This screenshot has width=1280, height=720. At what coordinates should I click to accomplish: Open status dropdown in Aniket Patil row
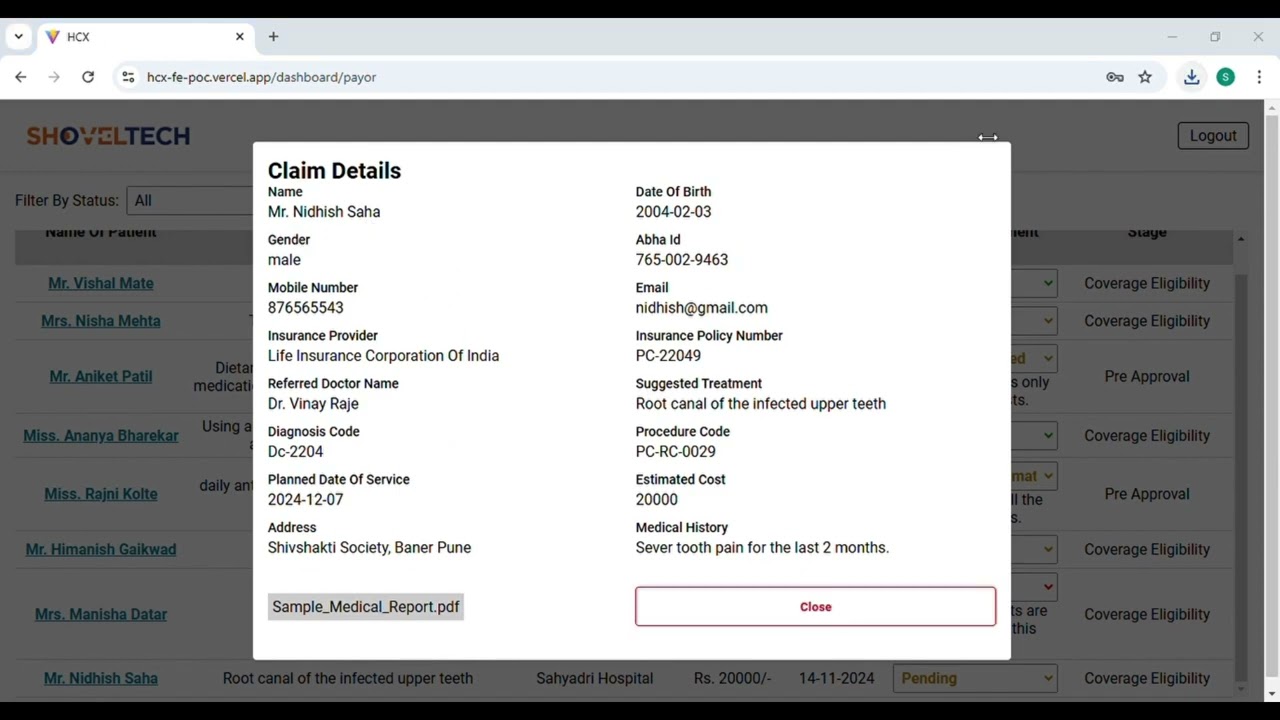click(x=1034, y=358)
